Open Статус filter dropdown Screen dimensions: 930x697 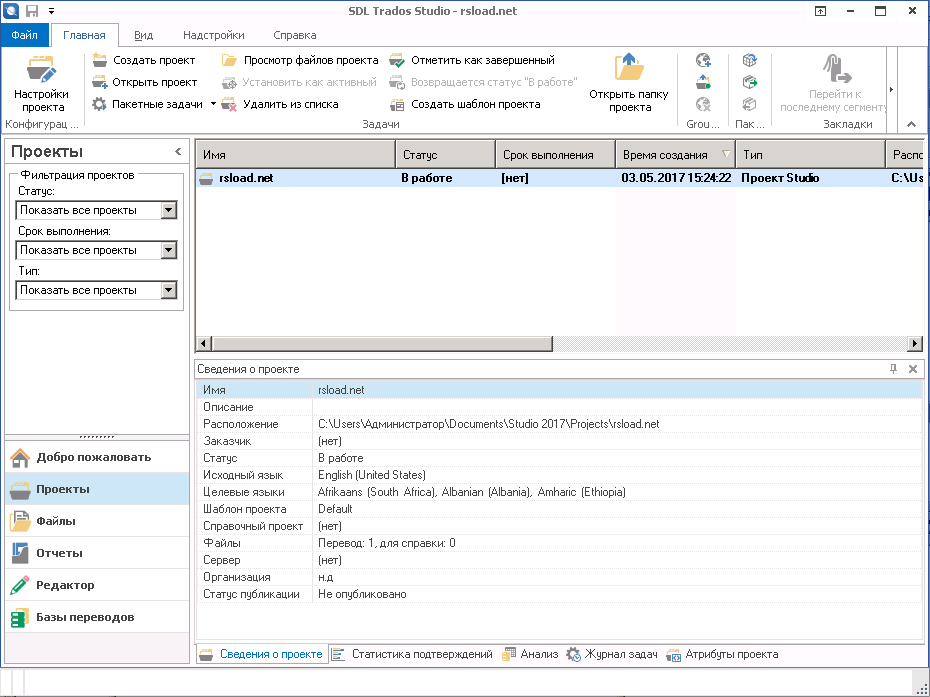pyautogui.click(x=169, y=210)
